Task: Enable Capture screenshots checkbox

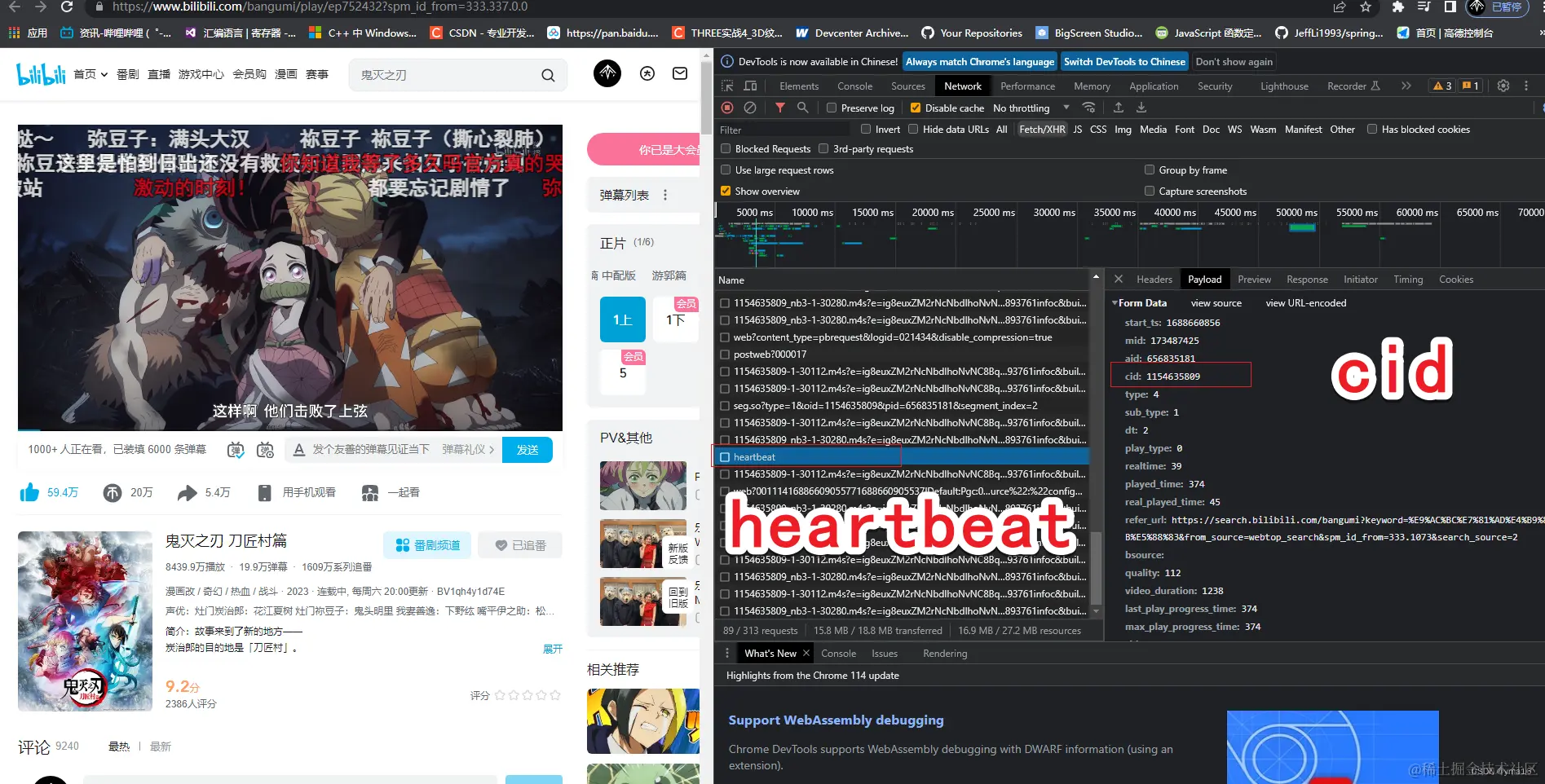Action: coord(1150,191)
